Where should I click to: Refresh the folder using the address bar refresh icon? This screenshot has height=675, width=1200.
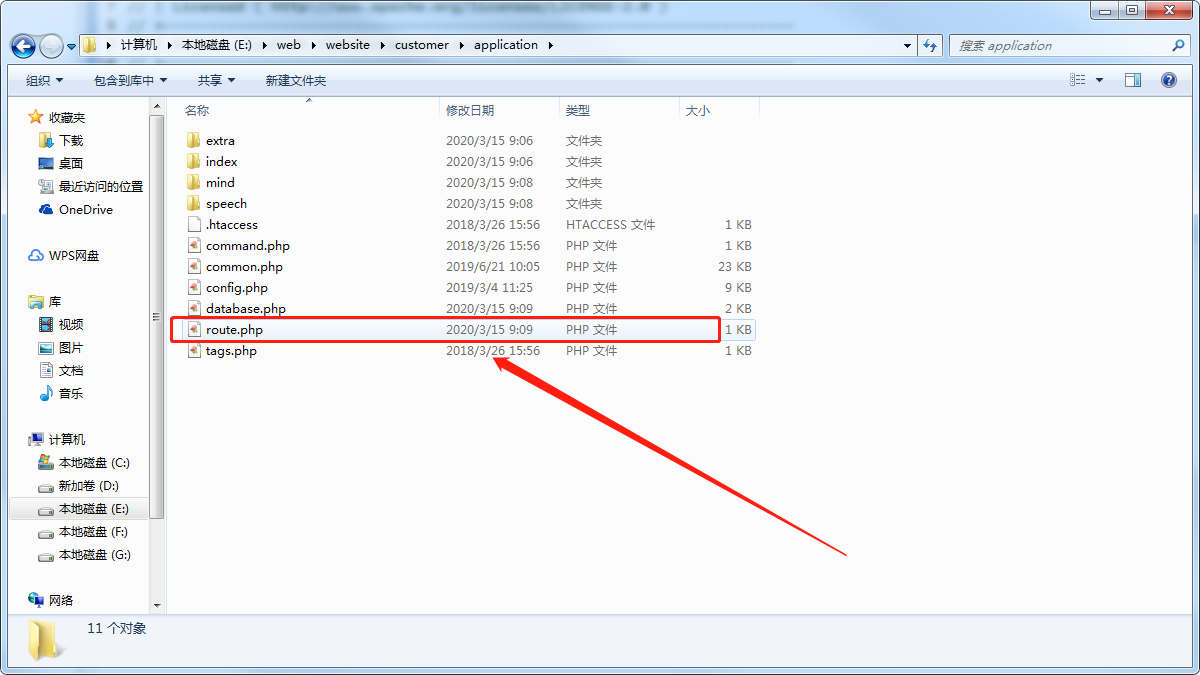[931, 46]
